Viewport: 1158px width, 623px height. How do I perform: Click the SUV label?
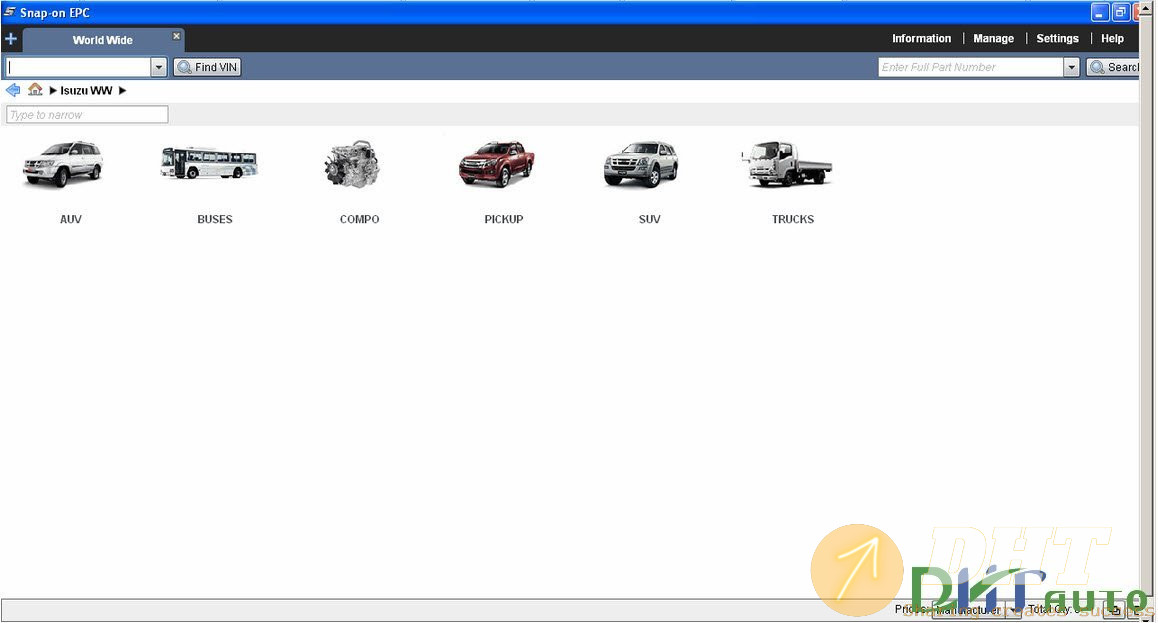click(x=650, y=219)
